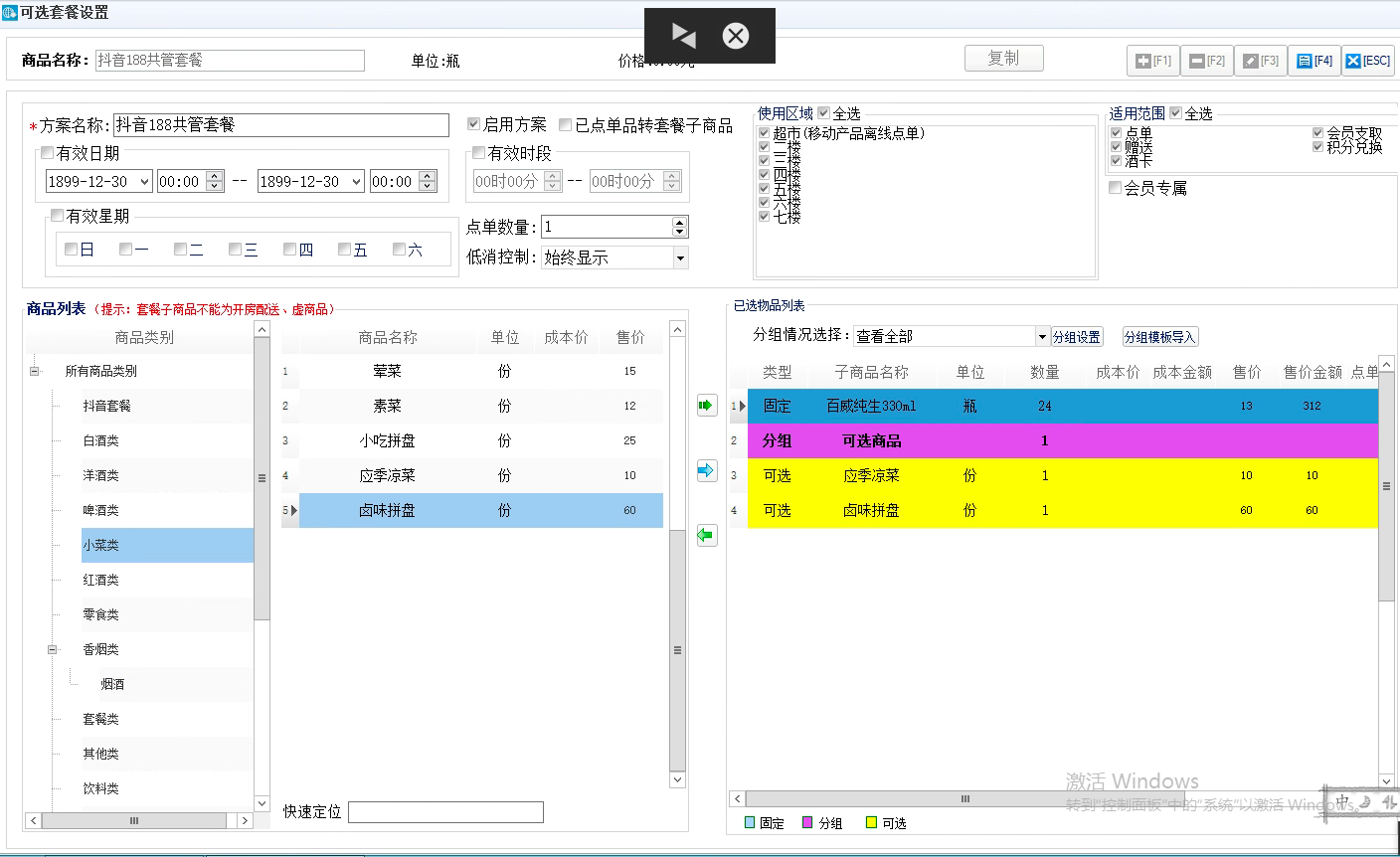Collapse the 所有商品类别 tree node
This screenshot has height=857, width=1400.
coord(36,372)
